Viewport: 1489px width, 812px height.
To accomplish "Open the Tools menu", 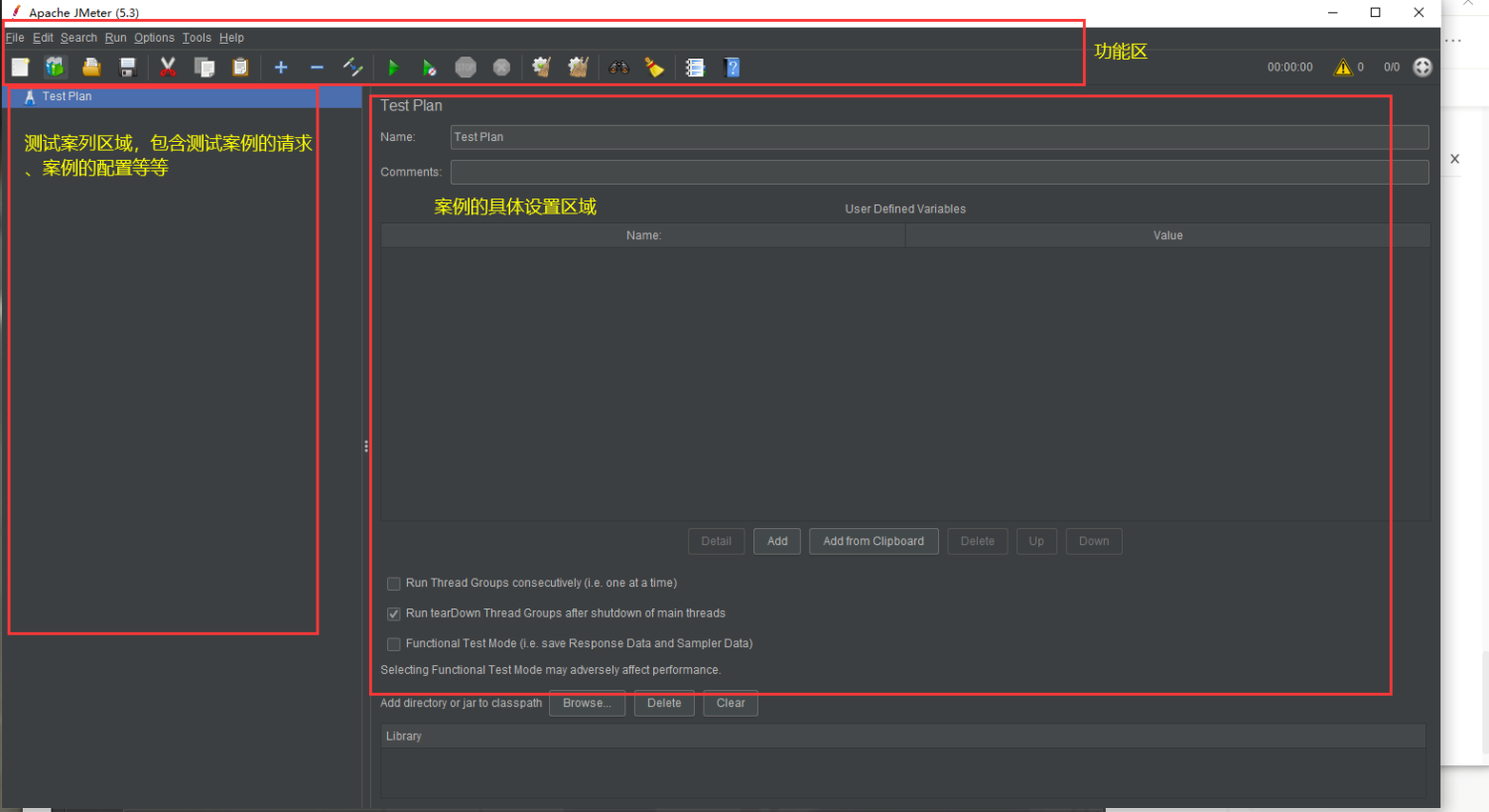I will click(x=197, y=38).
